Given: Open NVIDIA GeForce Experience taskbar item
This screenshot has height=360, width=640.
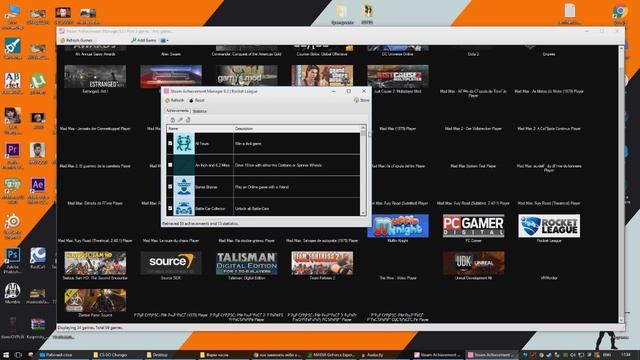Looking at the screenshot, I should (x=331, y=355).
